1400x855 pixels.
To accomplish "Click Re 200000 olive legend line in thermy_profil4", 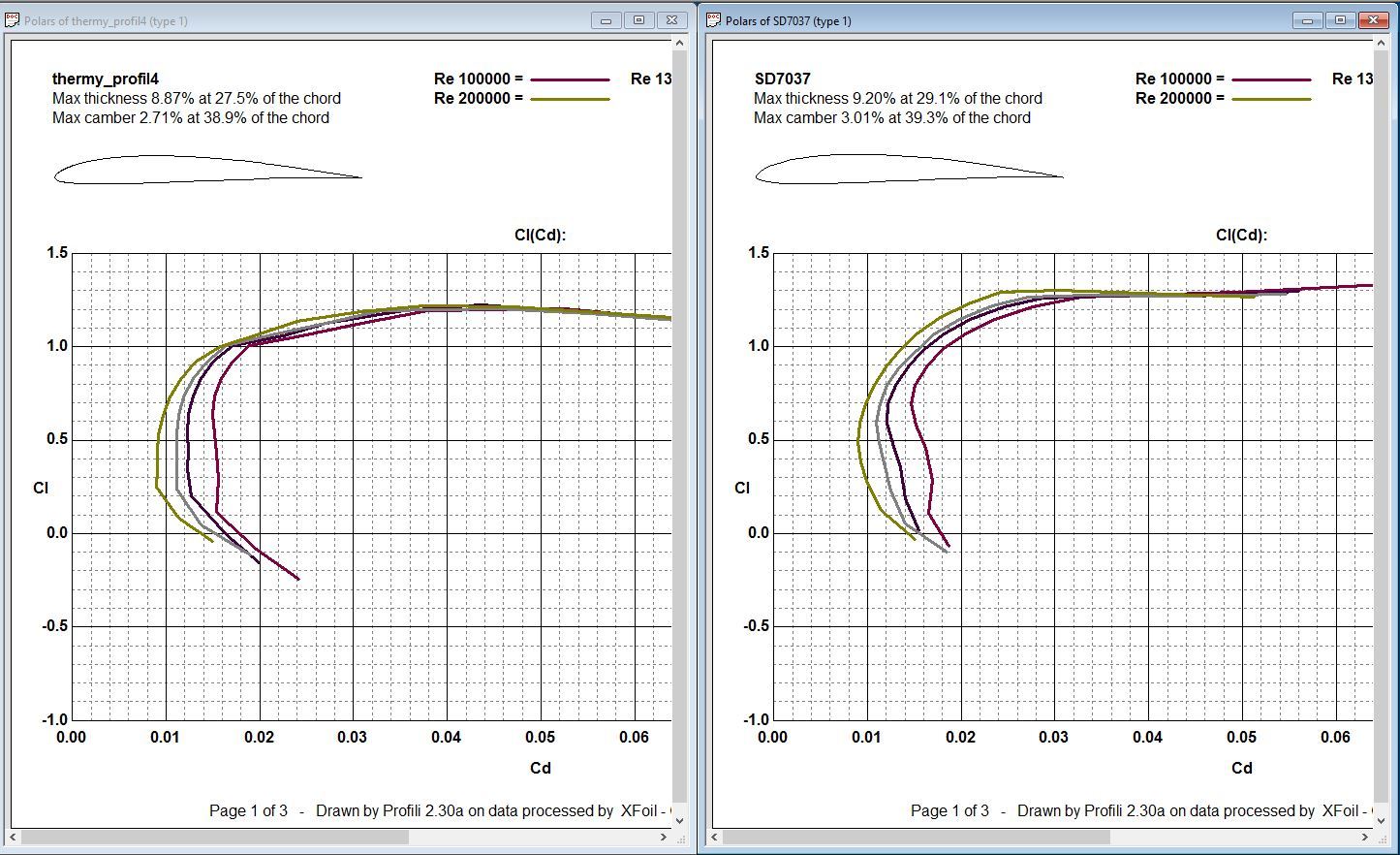I will pyautogui.click(x=570, y=99).
